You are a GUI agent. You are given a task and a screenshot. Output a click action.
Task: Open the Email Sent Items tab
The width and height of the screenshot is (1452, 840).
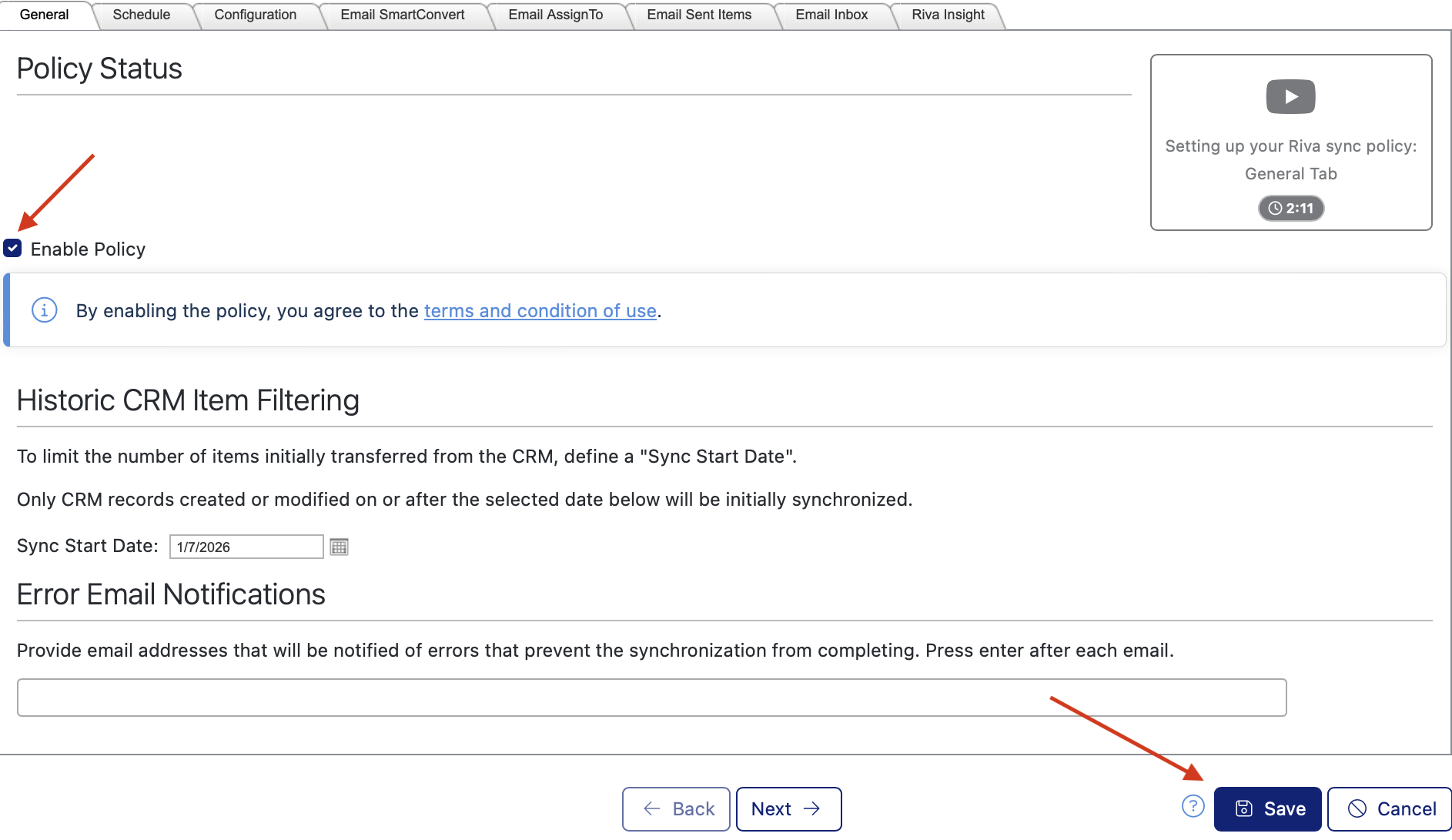tap(699, 15)
